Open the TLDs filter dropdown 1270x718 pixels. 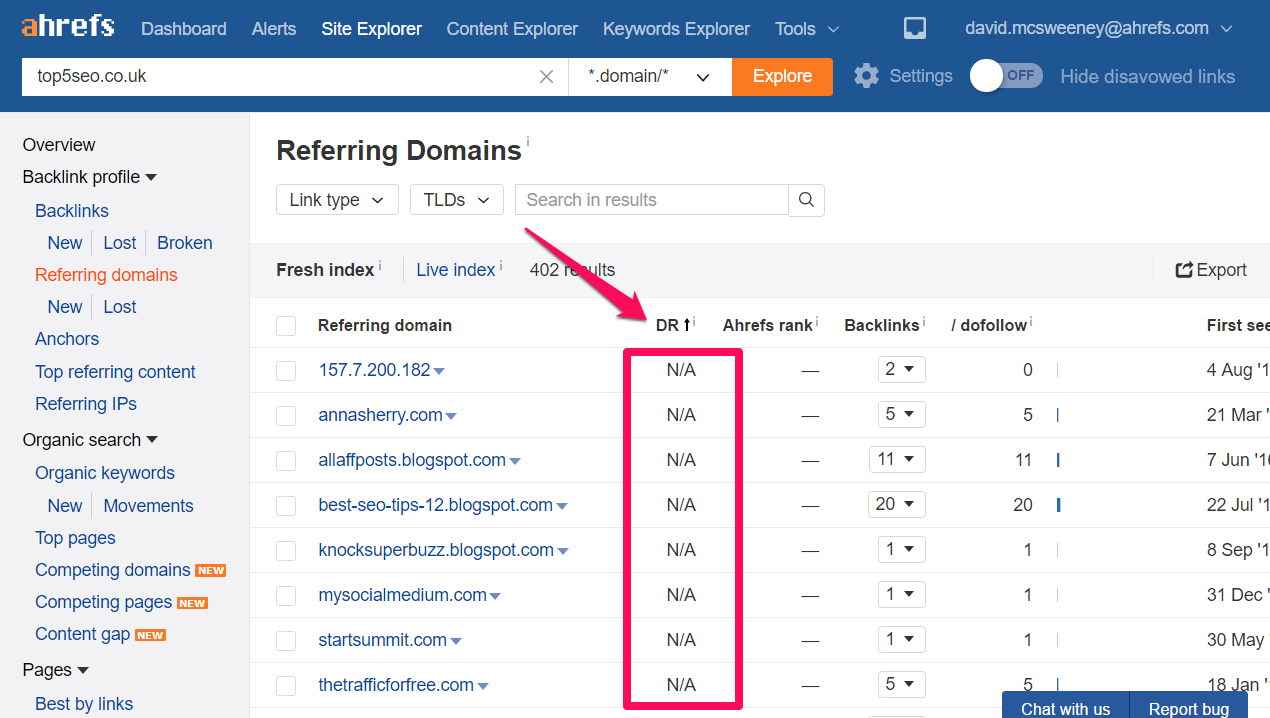tap(456, 199)
